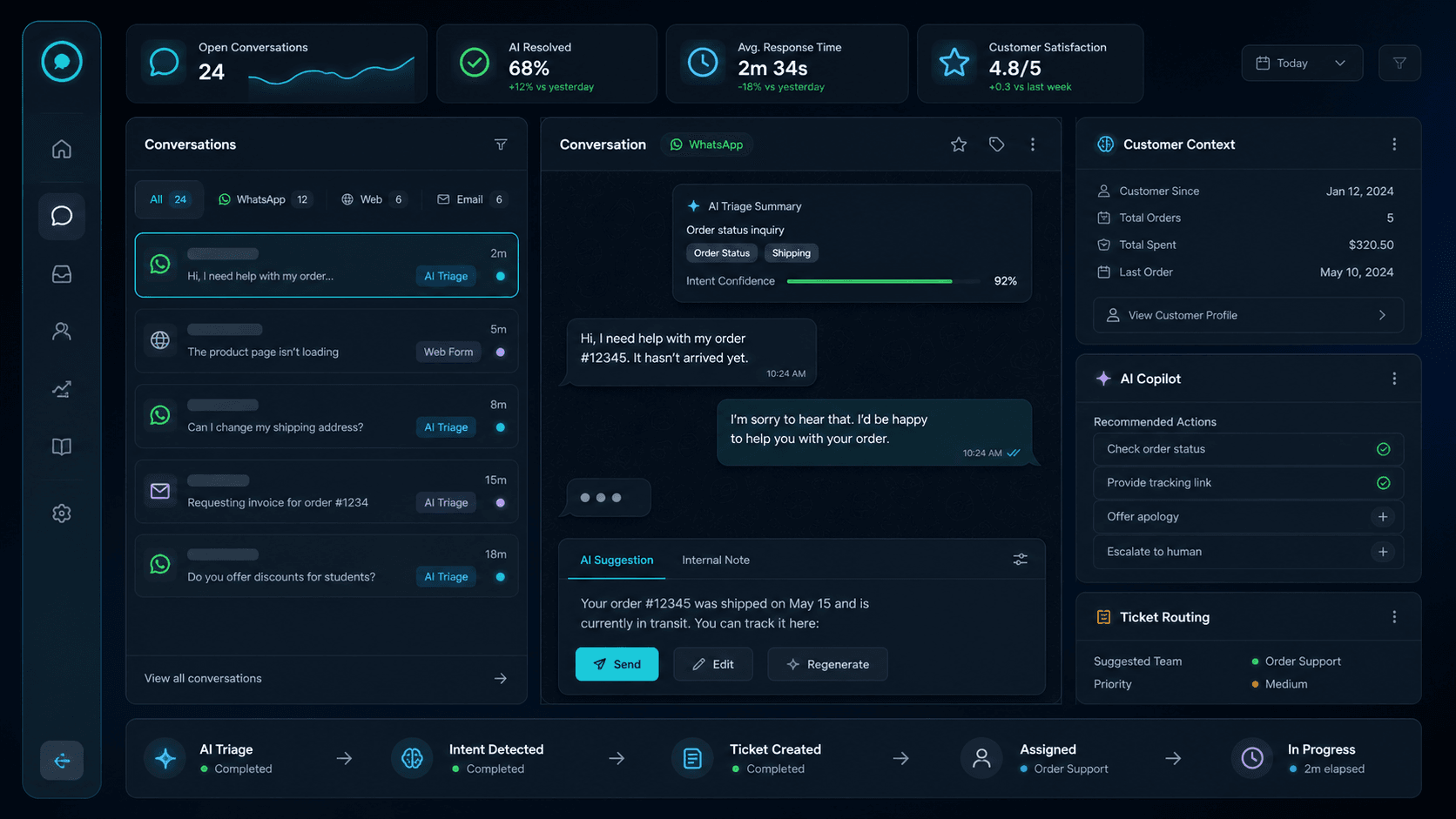Click the Customer Satisfaction star icon
The width and height of the screenshot is (1456, 819).
click(954, 63)
